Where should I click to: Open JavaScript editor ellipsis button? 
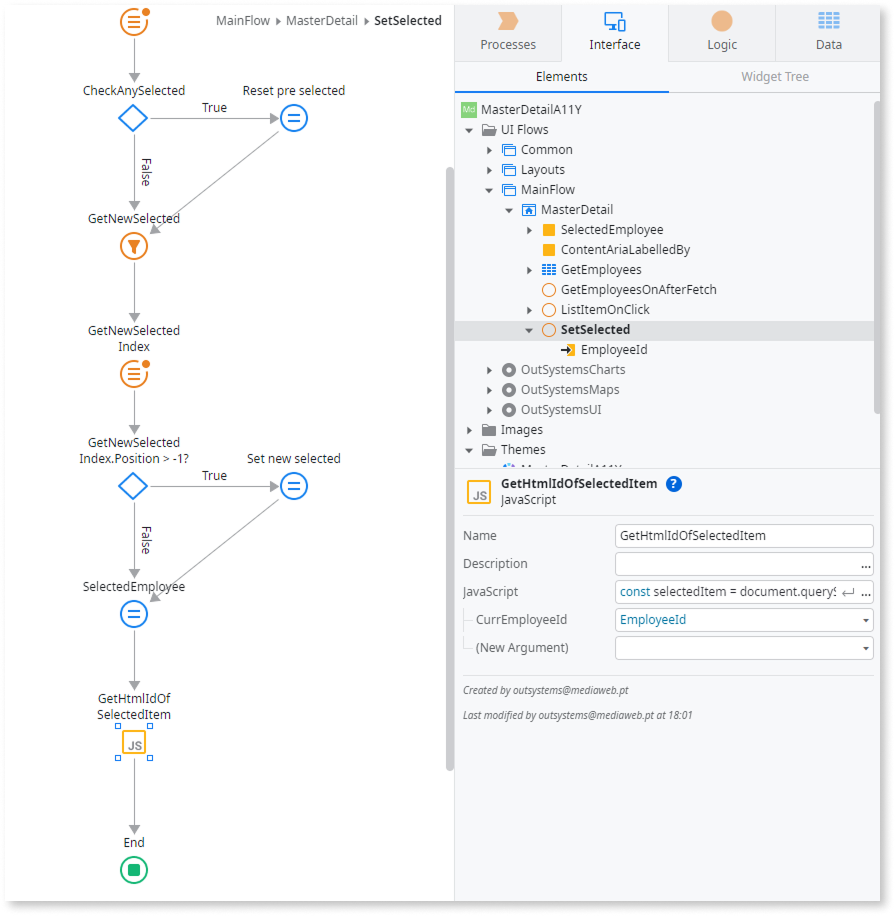(x=865, y=592)
